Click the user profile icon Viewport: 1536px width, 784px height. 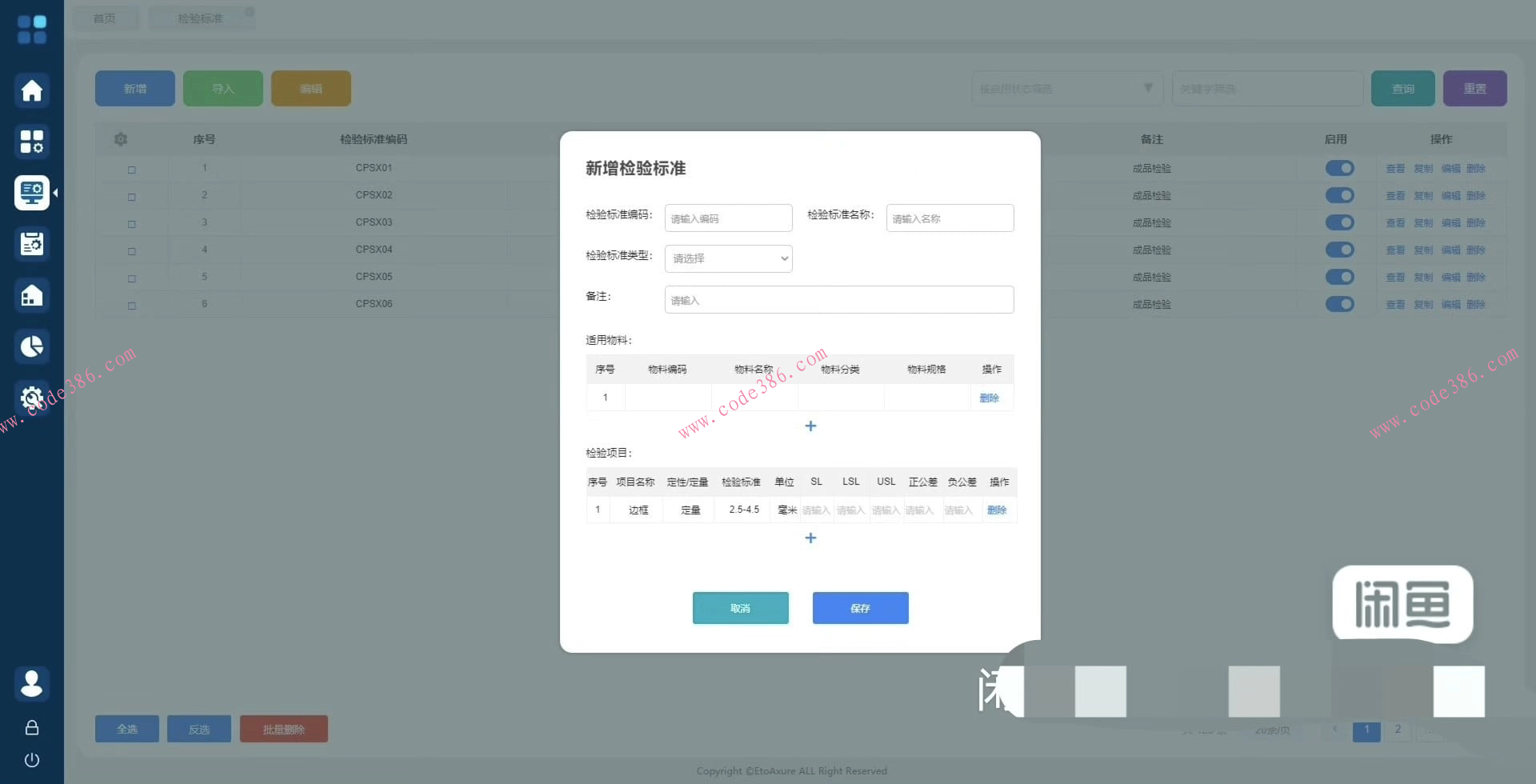point(32,684)
